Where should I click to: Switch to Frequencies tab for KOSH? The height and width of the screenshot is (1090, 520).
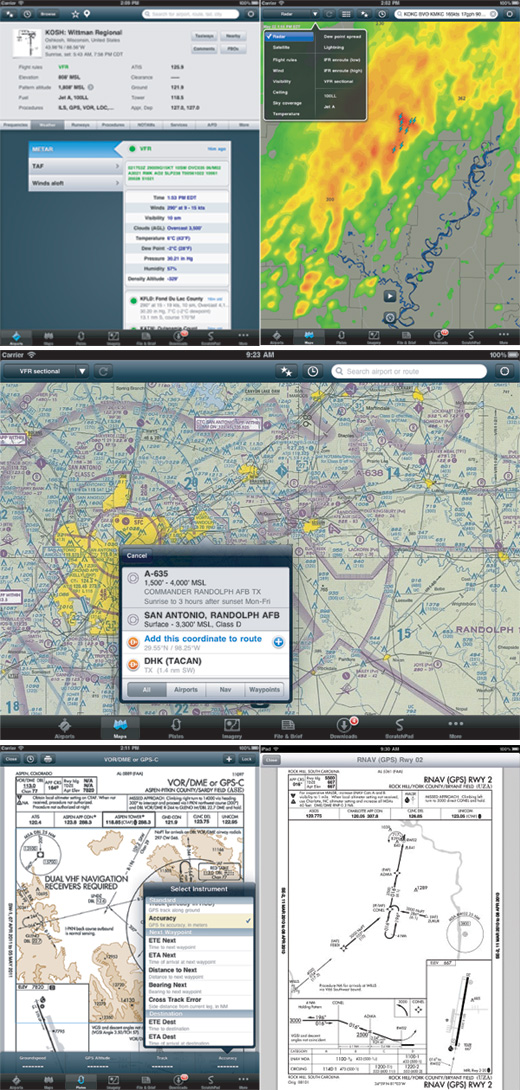[x=17, y=125]
